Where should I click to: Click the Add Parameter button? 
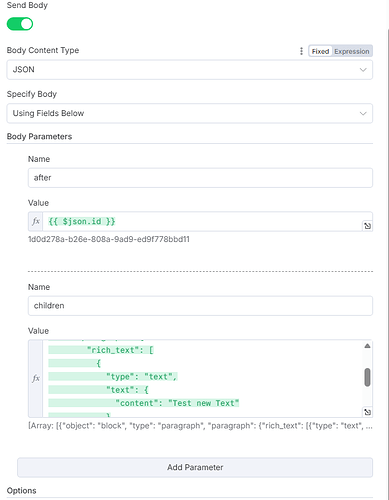(x=195, y=467)
